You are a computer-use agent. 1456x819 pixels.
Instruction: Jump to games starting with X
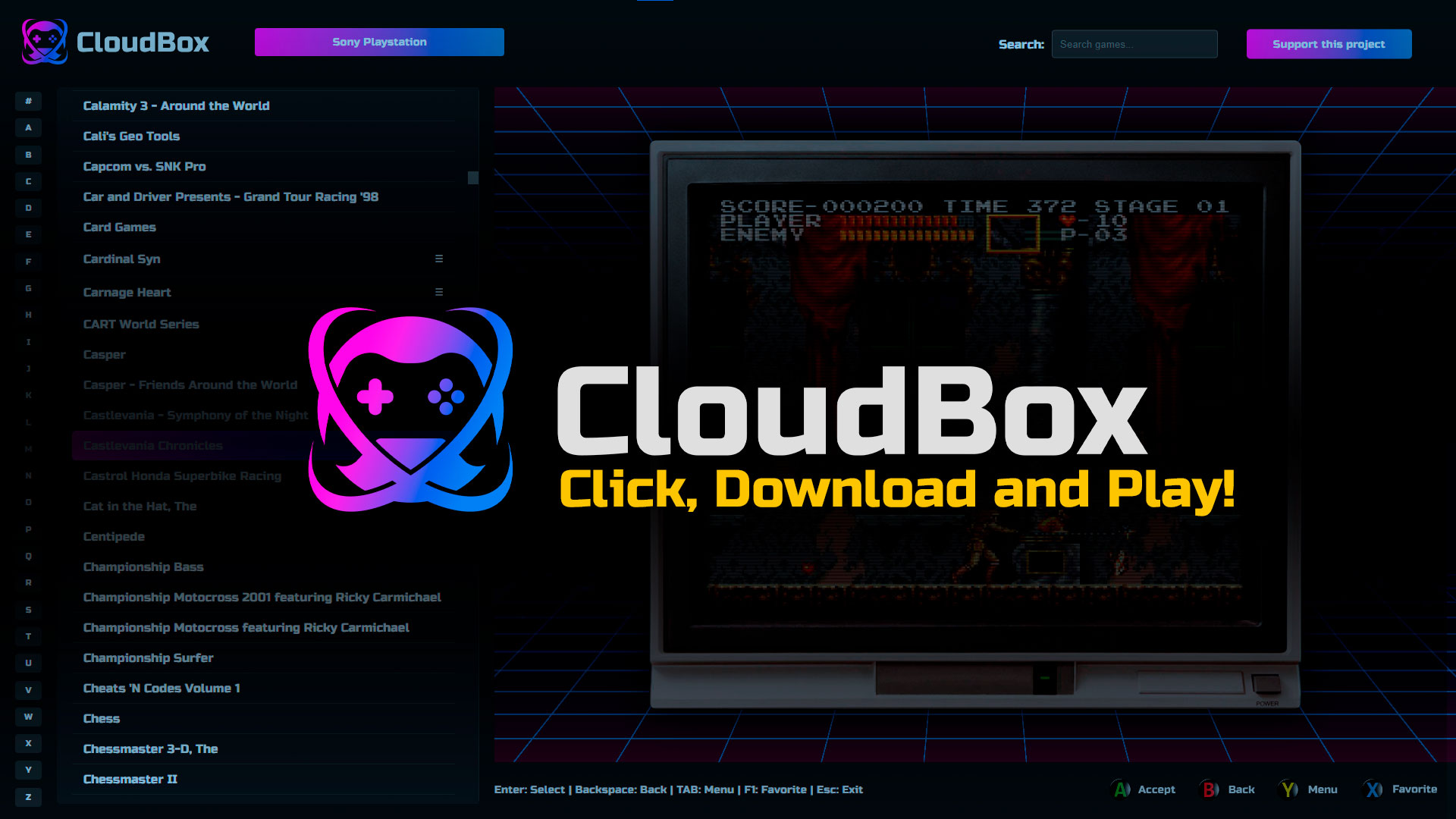point(28,743)
